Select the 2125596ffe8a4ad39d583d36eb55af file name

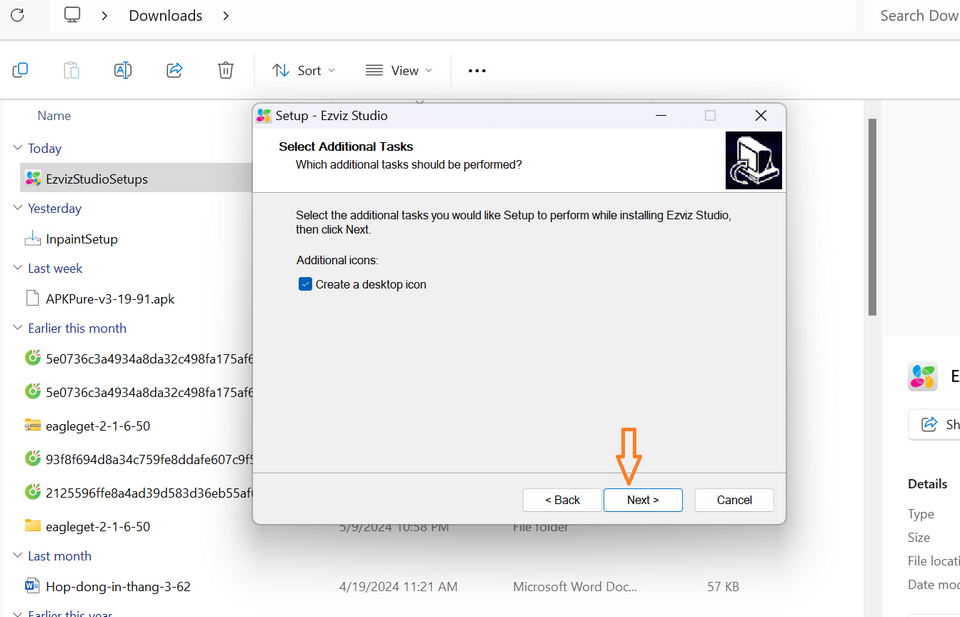tap(149, 493)
